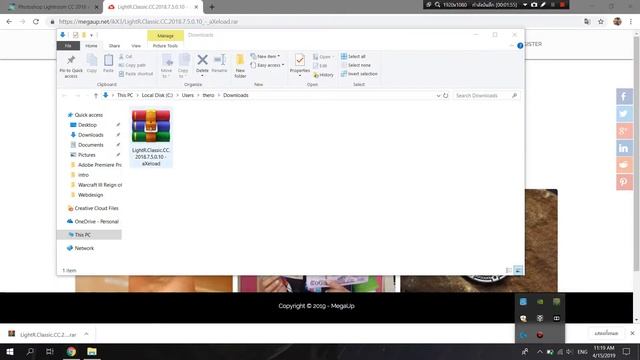Switch to details view button

[509, 270]
